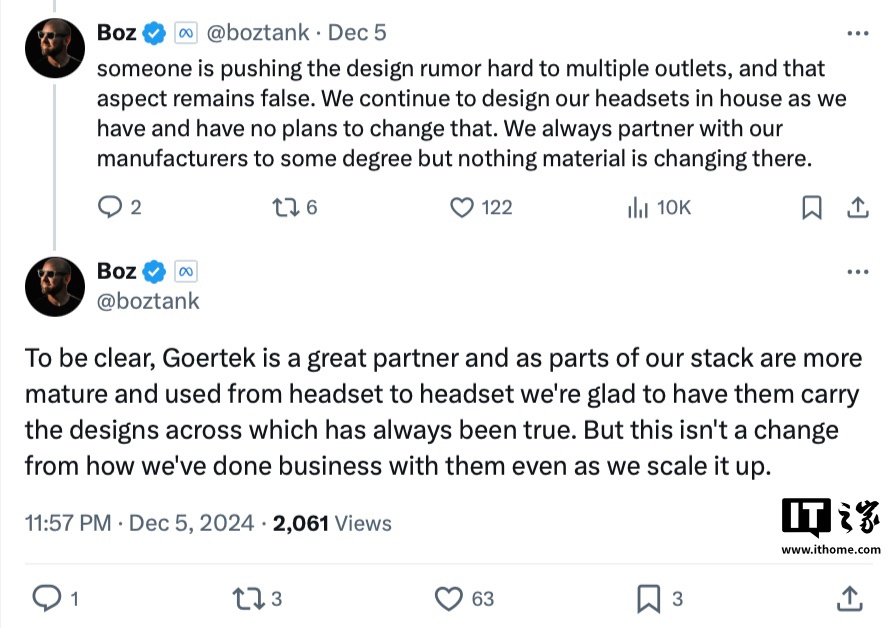Open Boz's avatar on the second tweet
Image resolution: width=896 pixels, height=628 pixels.
click(x=54, y=286)
